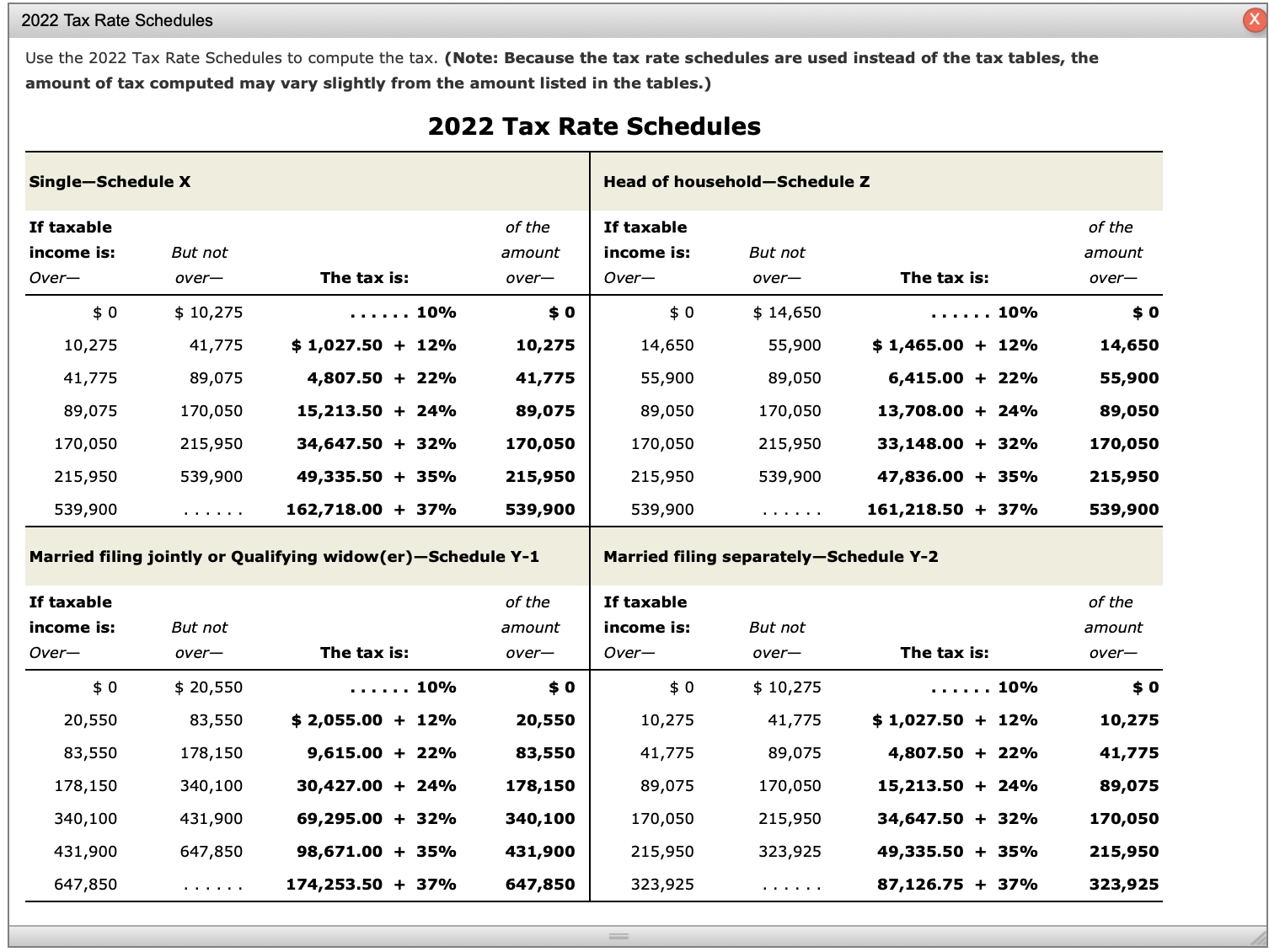Click the tax amount '15,213.50' in Single Schedule X

(x=340, y=411)
